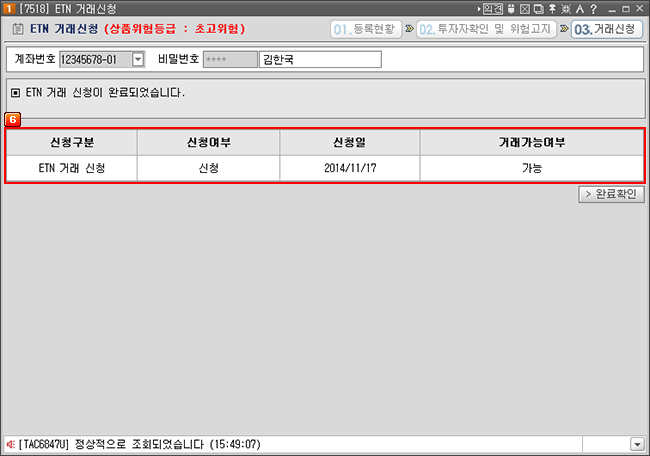
Task: Click the '가능' availability cell
Action: pos(532,168)
